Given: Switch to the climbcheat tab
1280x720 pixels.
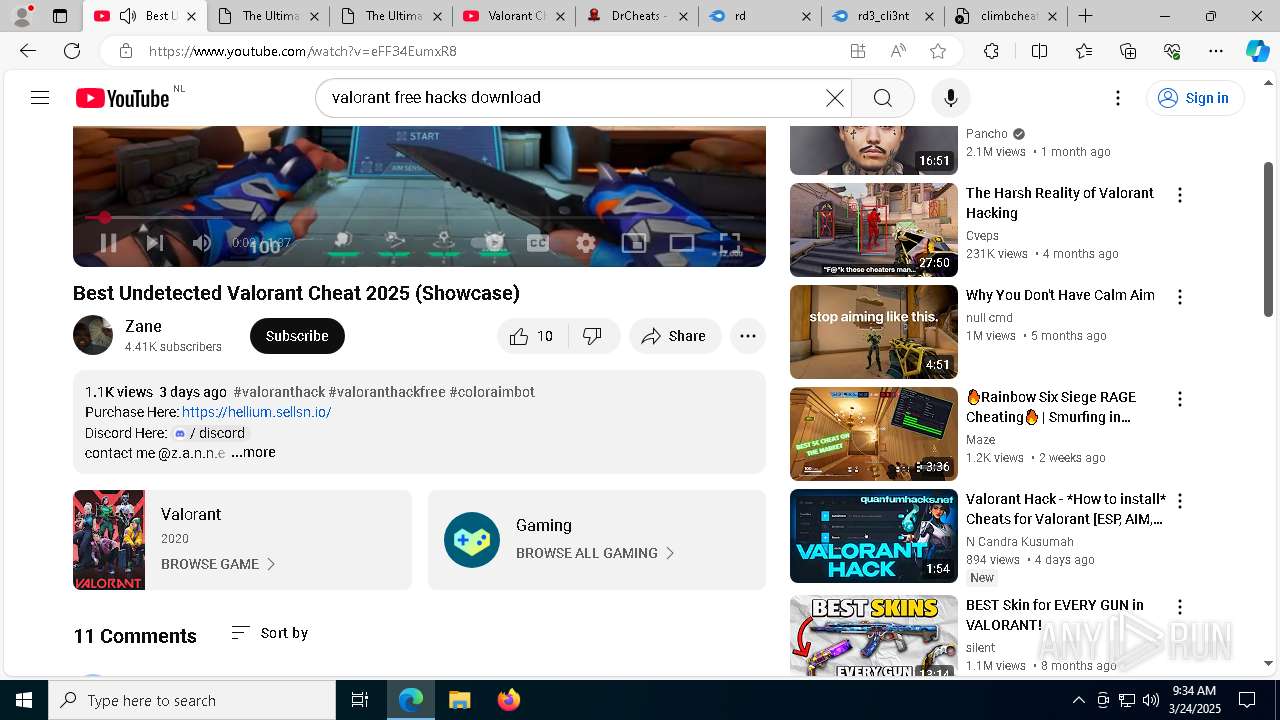Looking at the screenshot, I should click(1006, 16).
